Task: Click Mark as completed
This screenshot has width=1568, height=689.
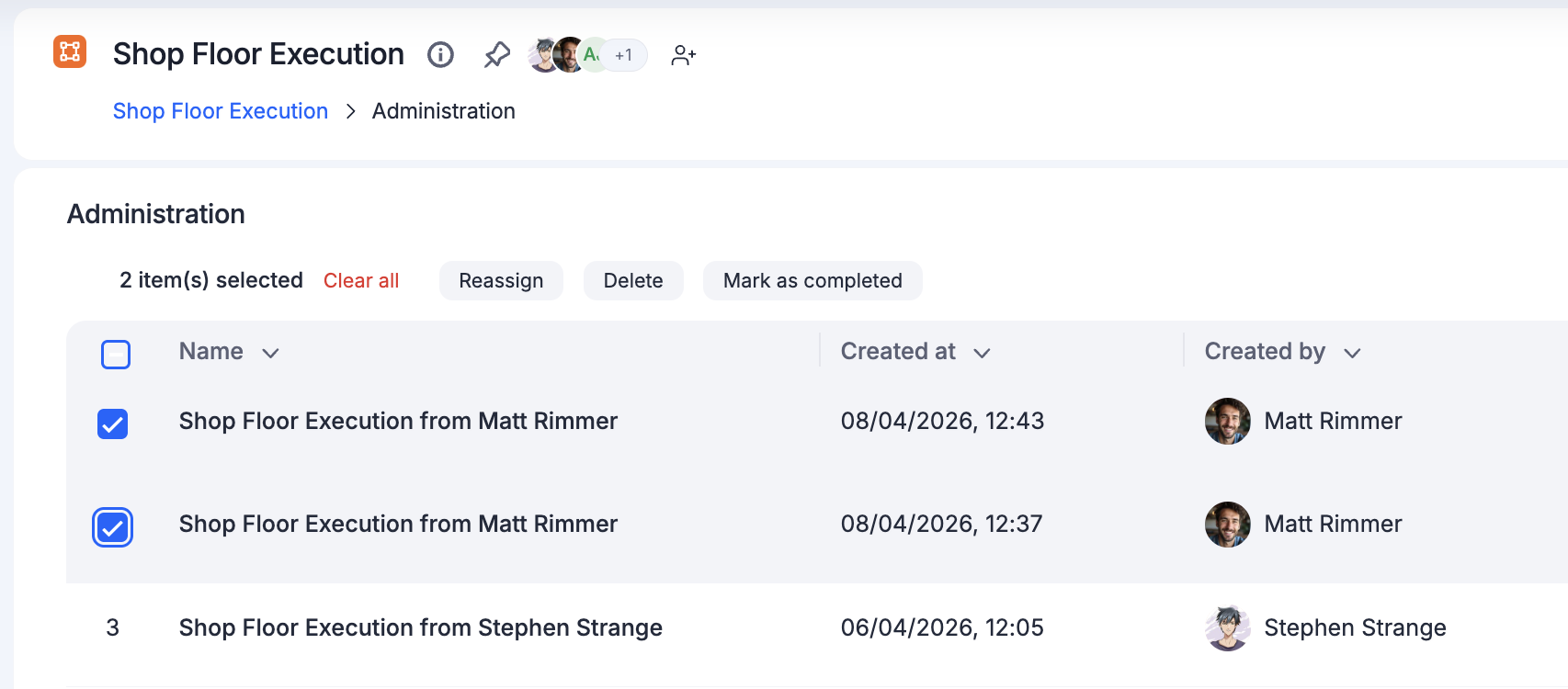Action: pos(812,280)
